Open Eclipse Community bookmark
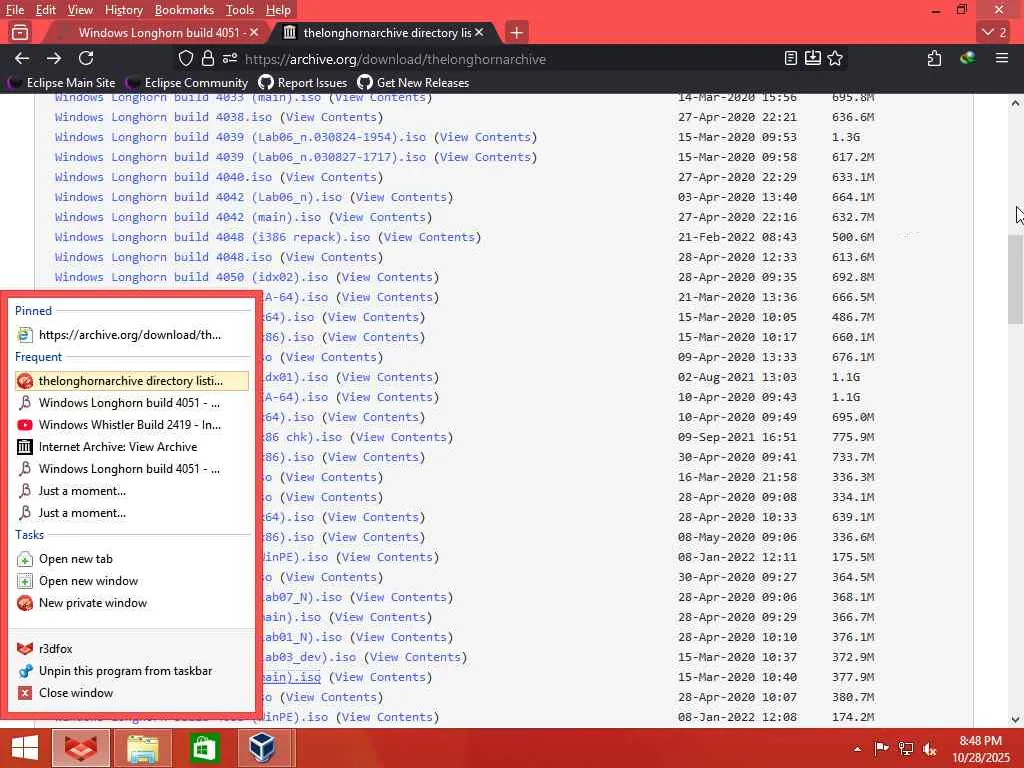The width and height of the screenshot is (1024, 768). point(187,83)
